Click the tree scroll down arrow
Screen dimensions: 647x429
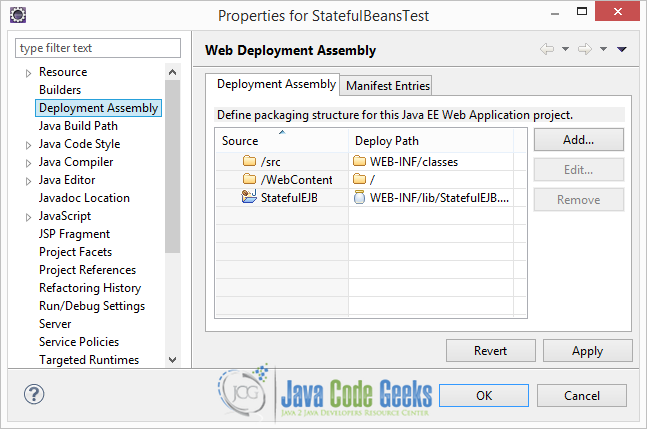[172, 360]
